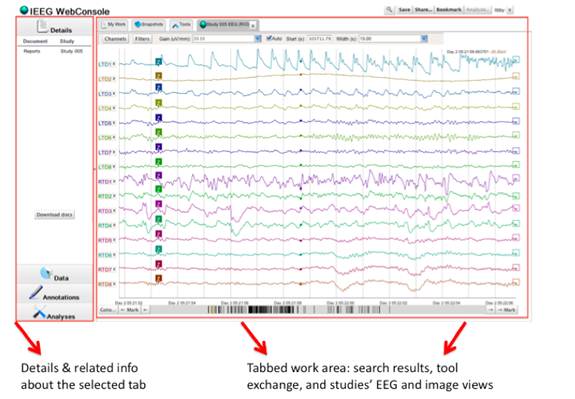The image size is (575, 399).
Task: Click the LTD1 channel annotation marker icon
Action: click(x=158, y=61)
